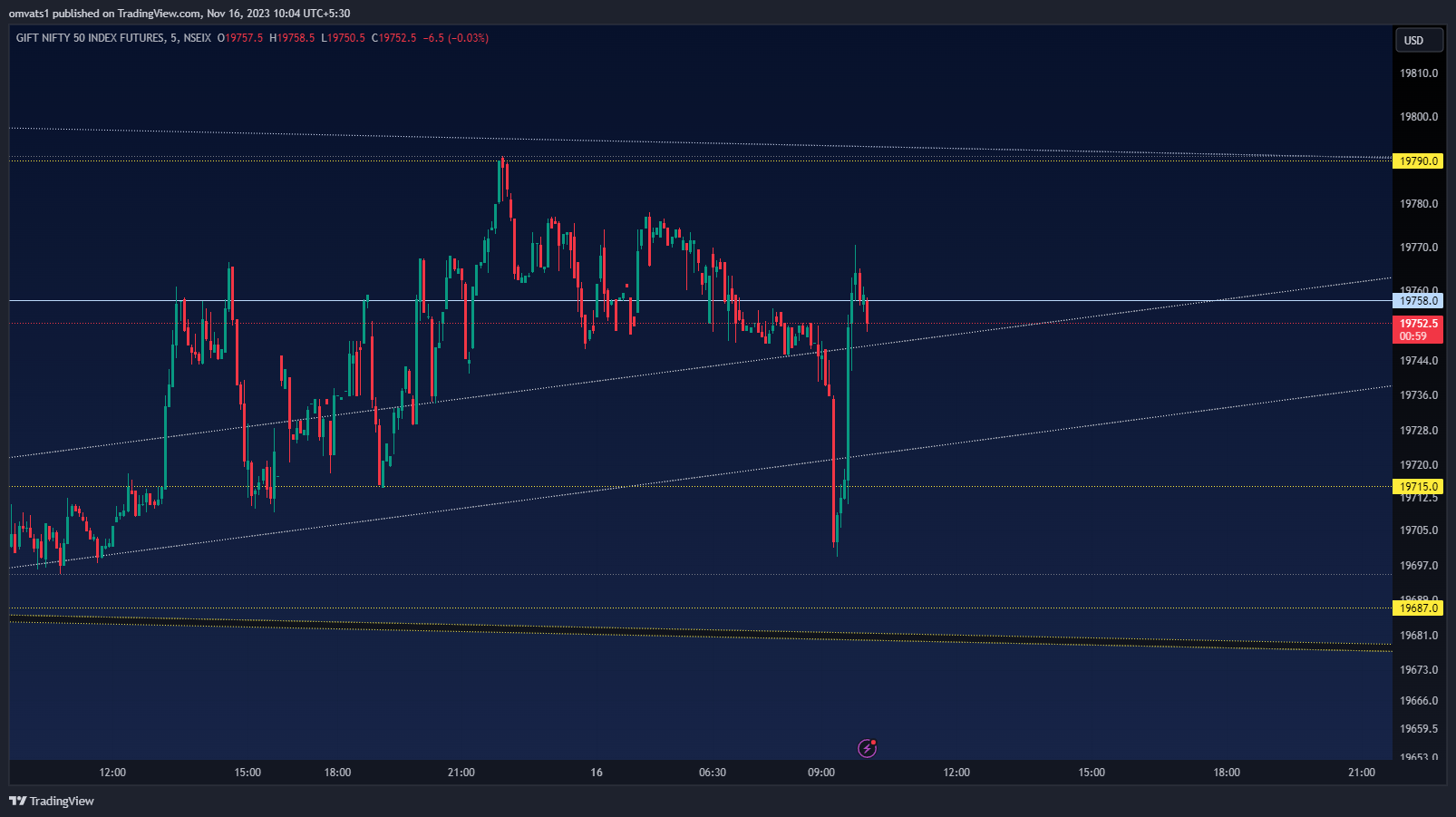Viewport: 1456px width, 817px height.
Task: Click the 19697.0 price axis value
Action: (x=1419, y=566)
